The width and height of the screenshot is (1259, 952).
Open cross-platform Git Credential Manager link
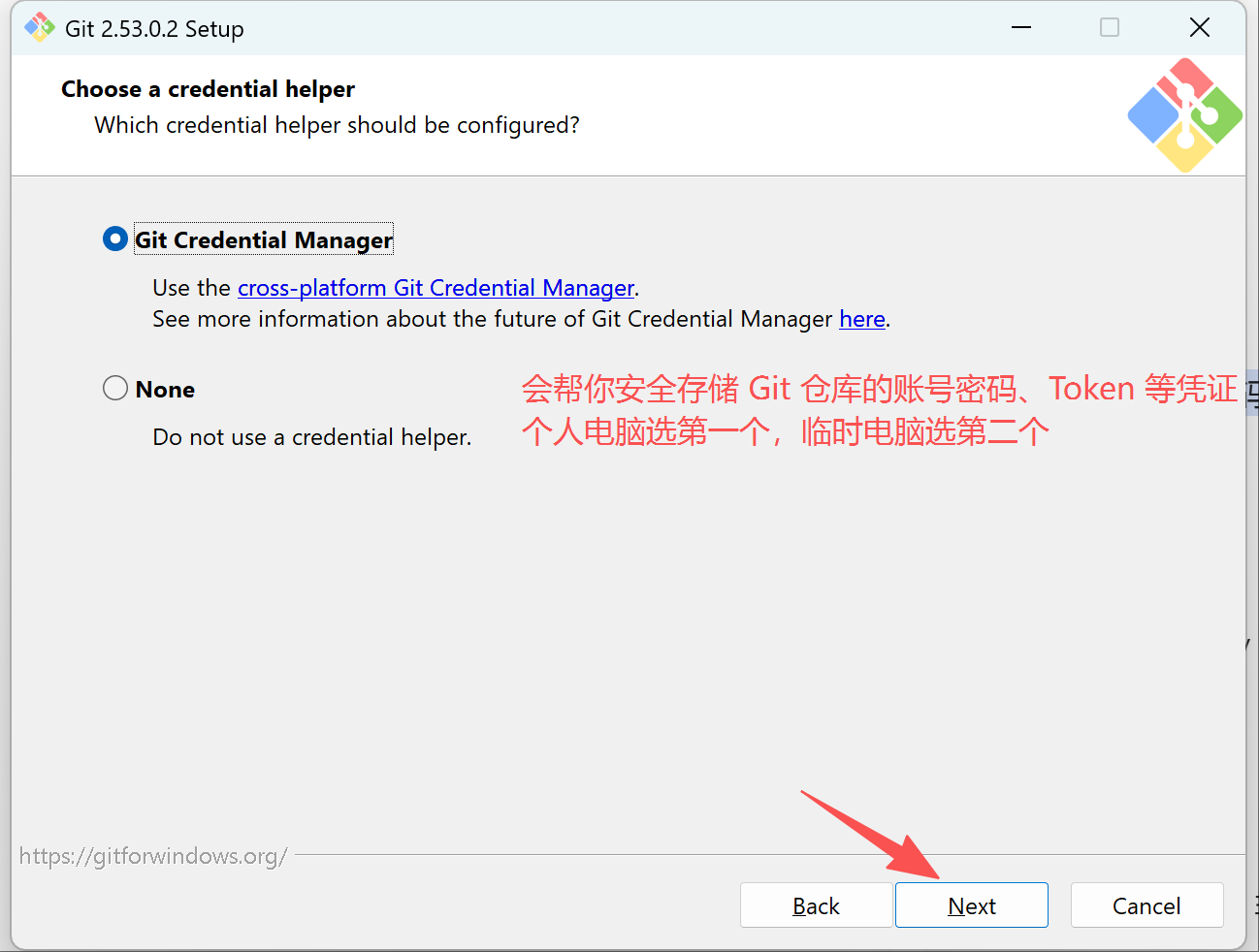[x=436, y=288]
